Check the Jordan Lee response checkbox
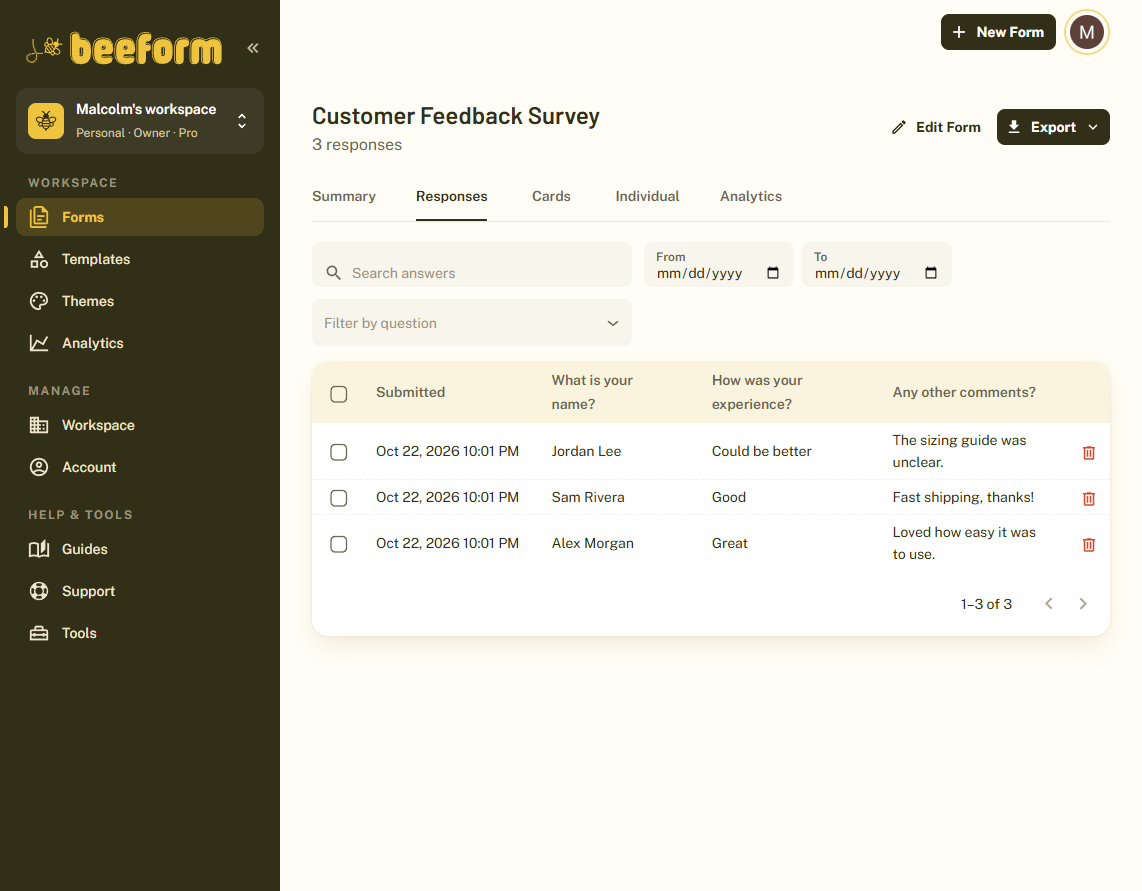Image resolution: width=1142 pixels, height=891 pixels. click(339, 452)
